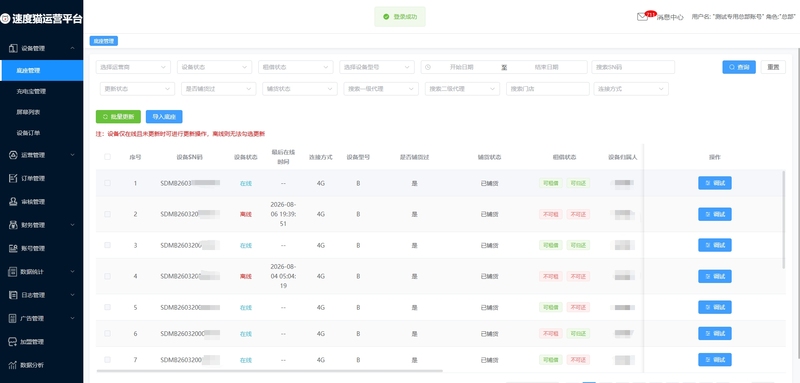The image size is (800, 383).
Task: Check the checkbox for row 7
Action: (x=107, y=360)
